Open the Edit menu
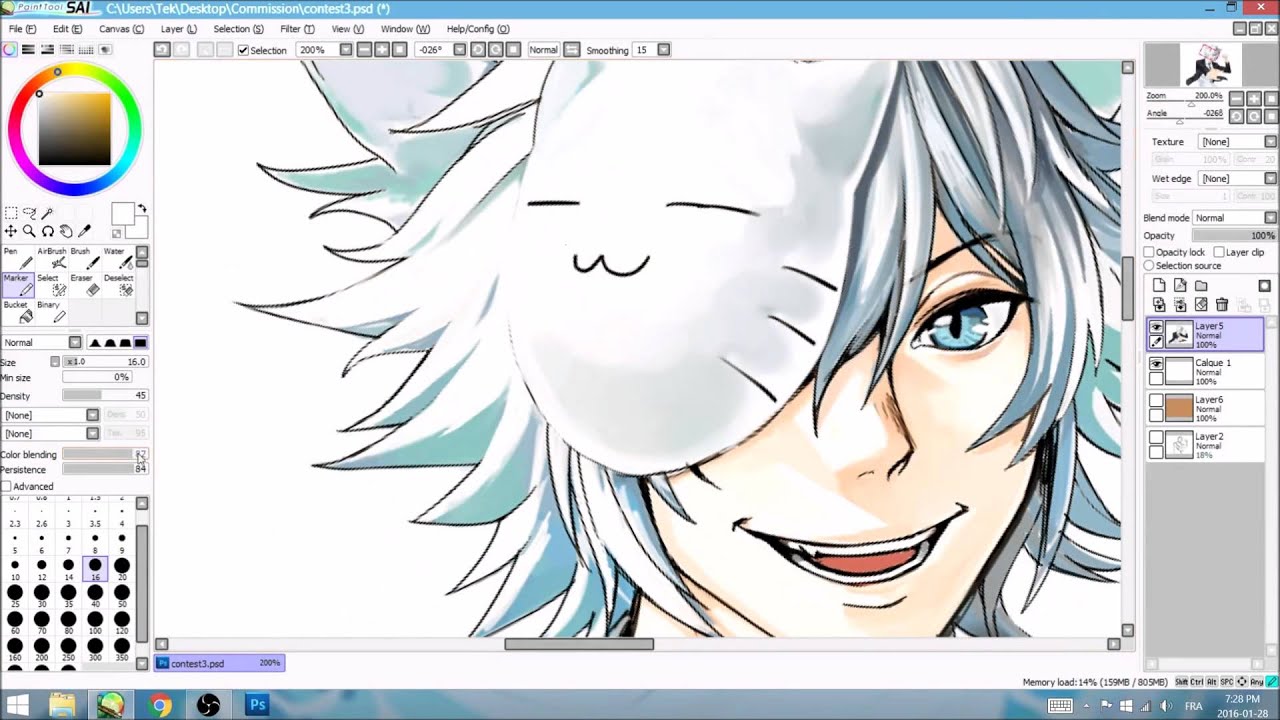This screenshot has width=1280, height=720. click(67, 29)
